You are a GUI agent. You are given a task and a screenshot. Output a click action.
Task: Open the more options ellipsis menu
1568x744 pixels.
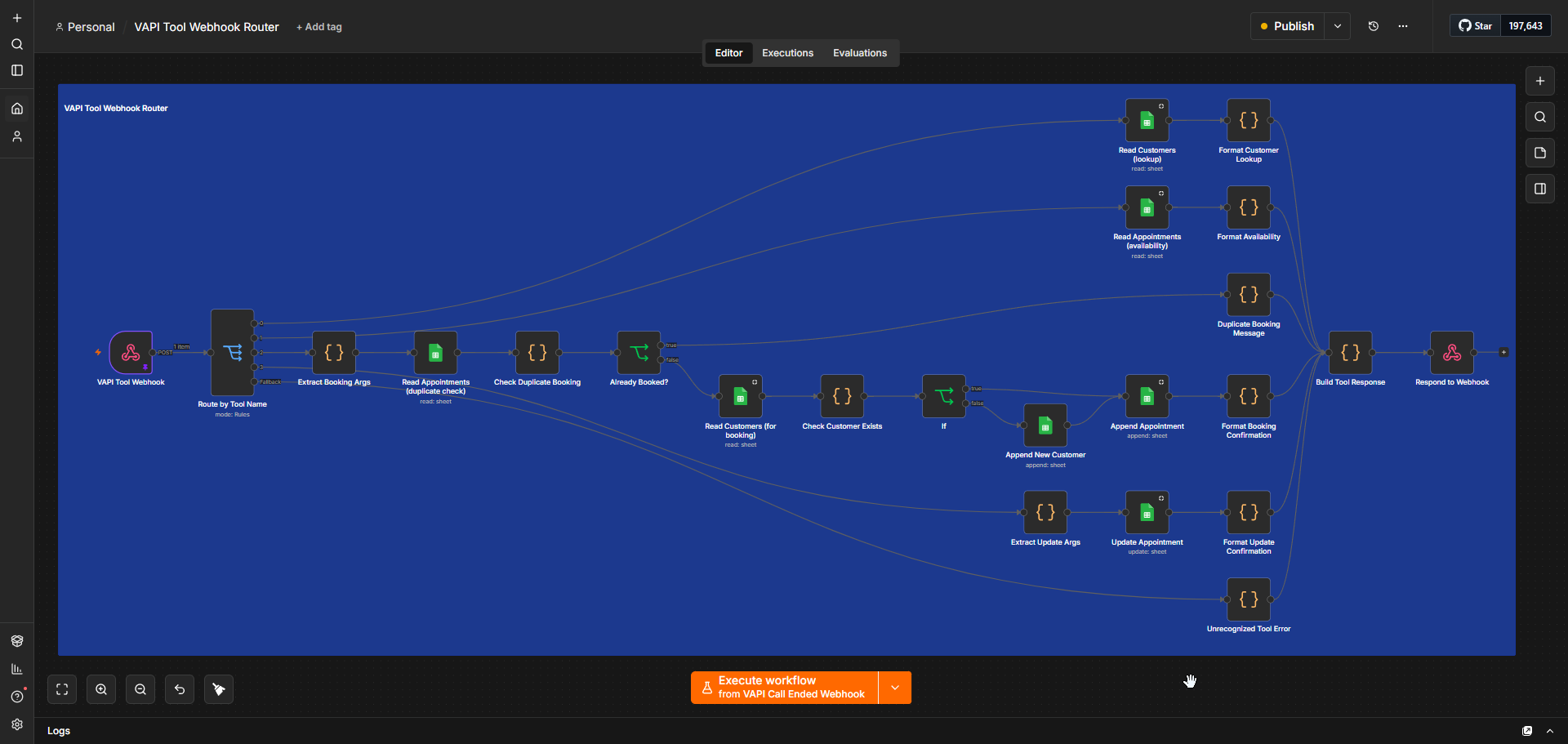(x=1403, y=26)
